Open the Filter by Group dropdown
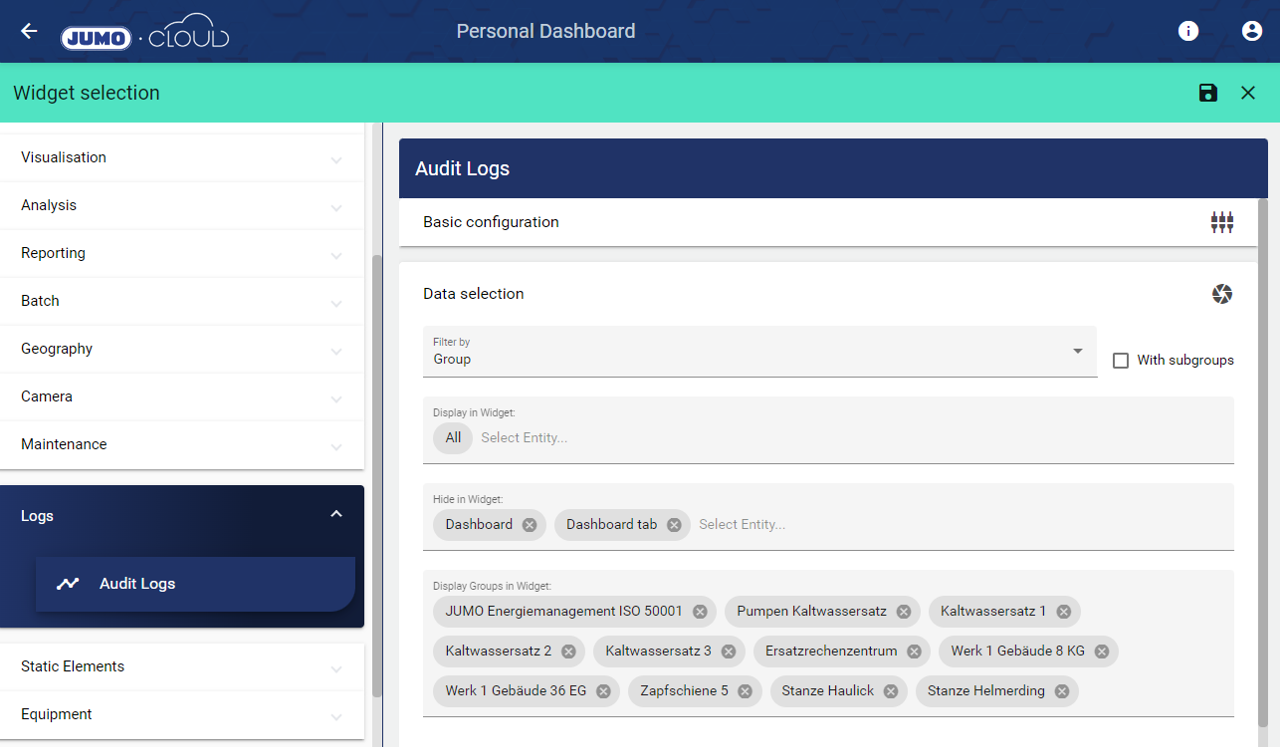1280x747 pixels. (759, 352)
